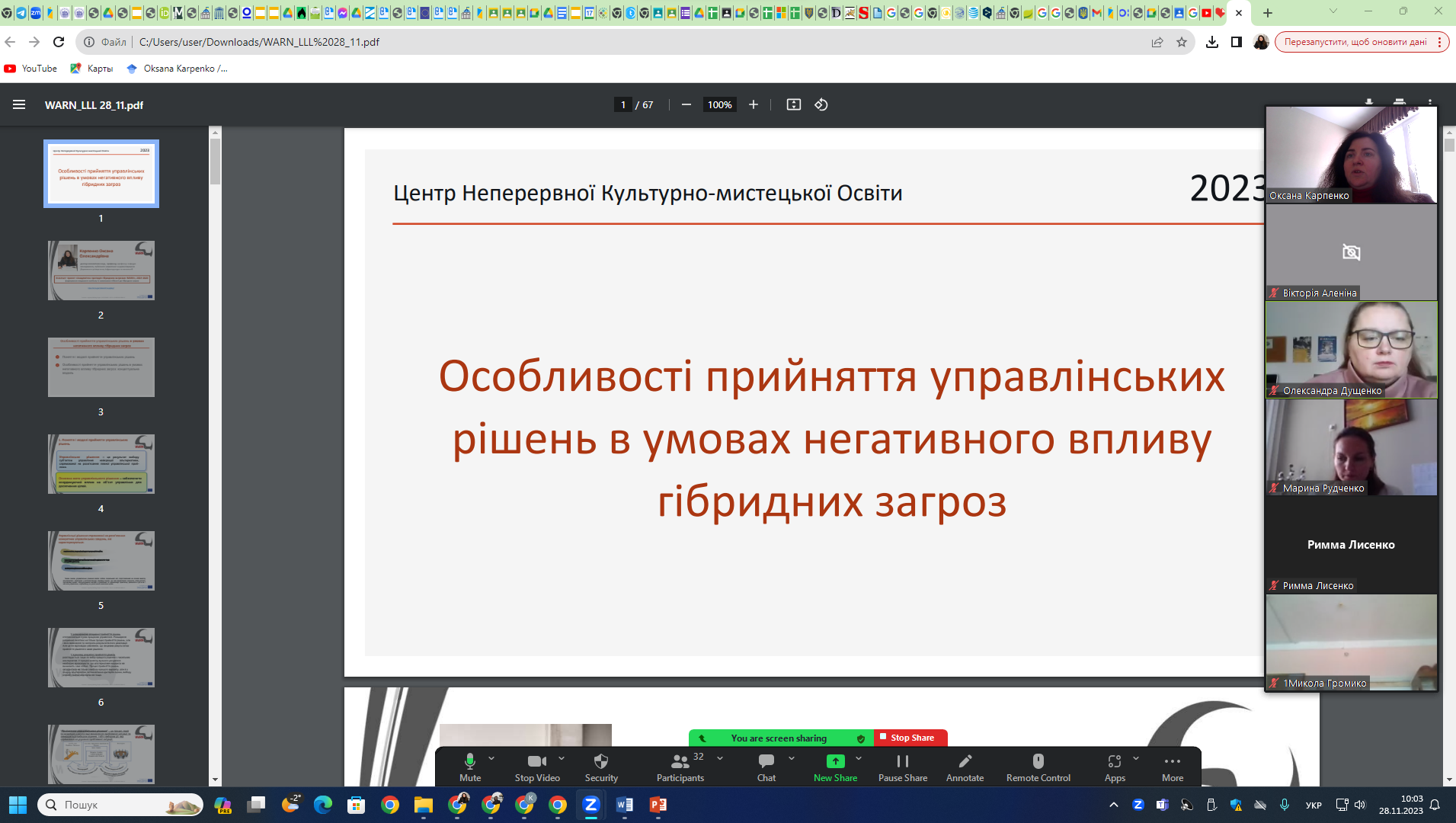Click the Stop Share button

(910, 738)
